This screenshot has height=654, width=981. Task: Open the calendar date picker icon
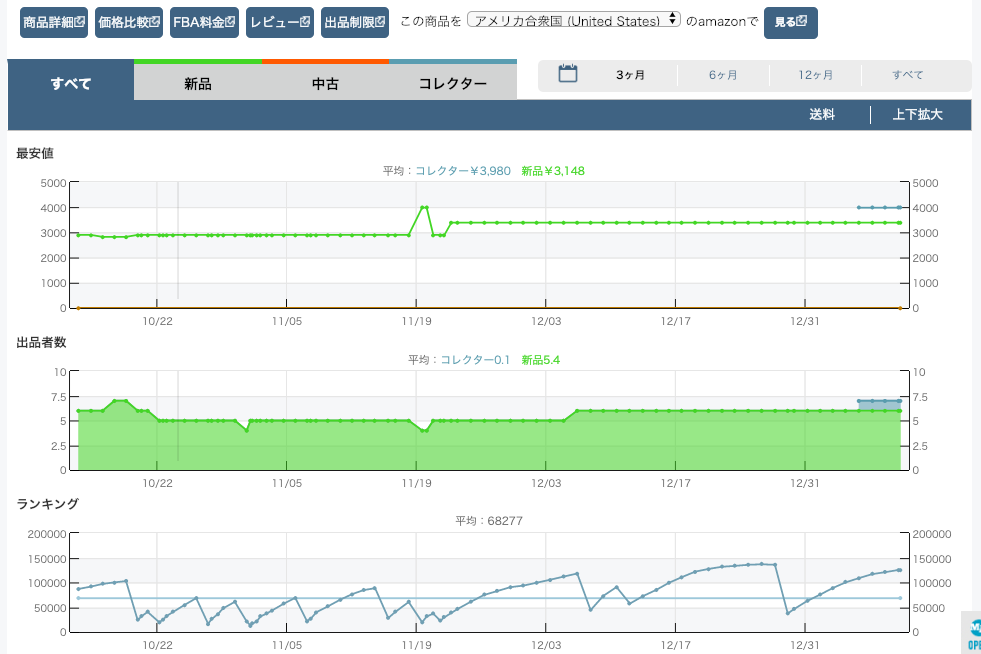pos(568,74)
